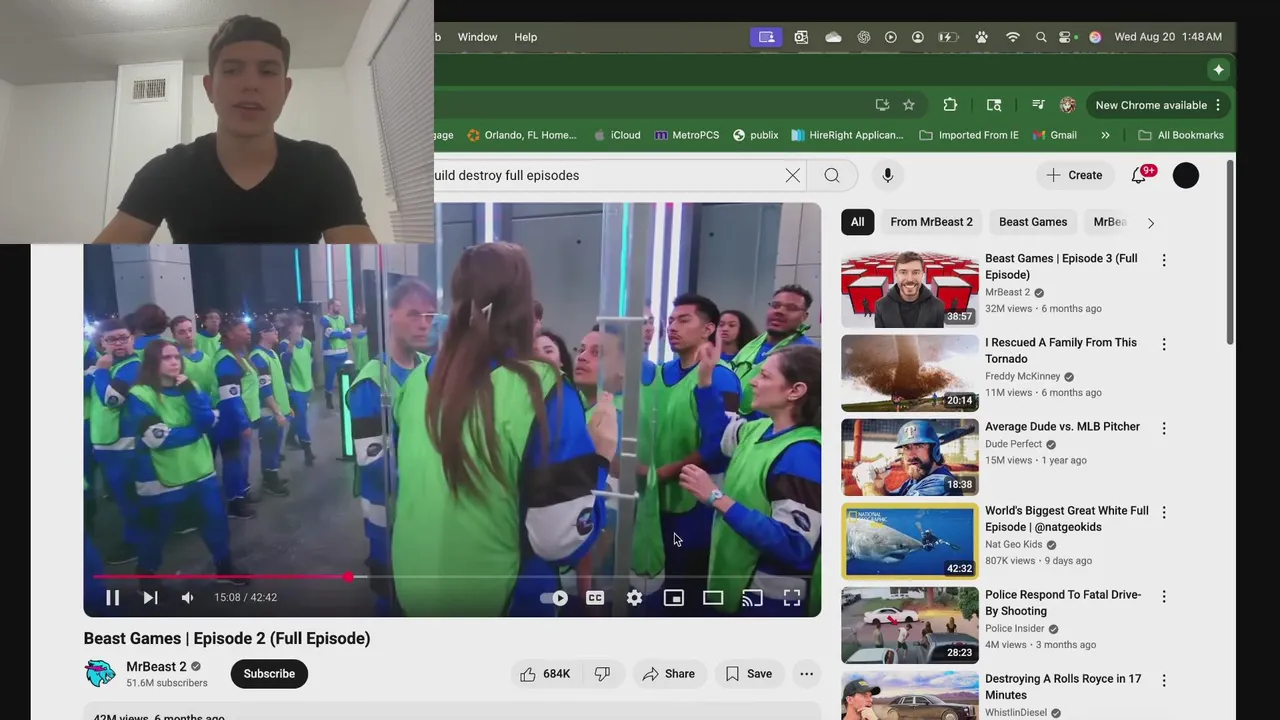
Task: Open the miniplayer
Action: click(674, 598)
